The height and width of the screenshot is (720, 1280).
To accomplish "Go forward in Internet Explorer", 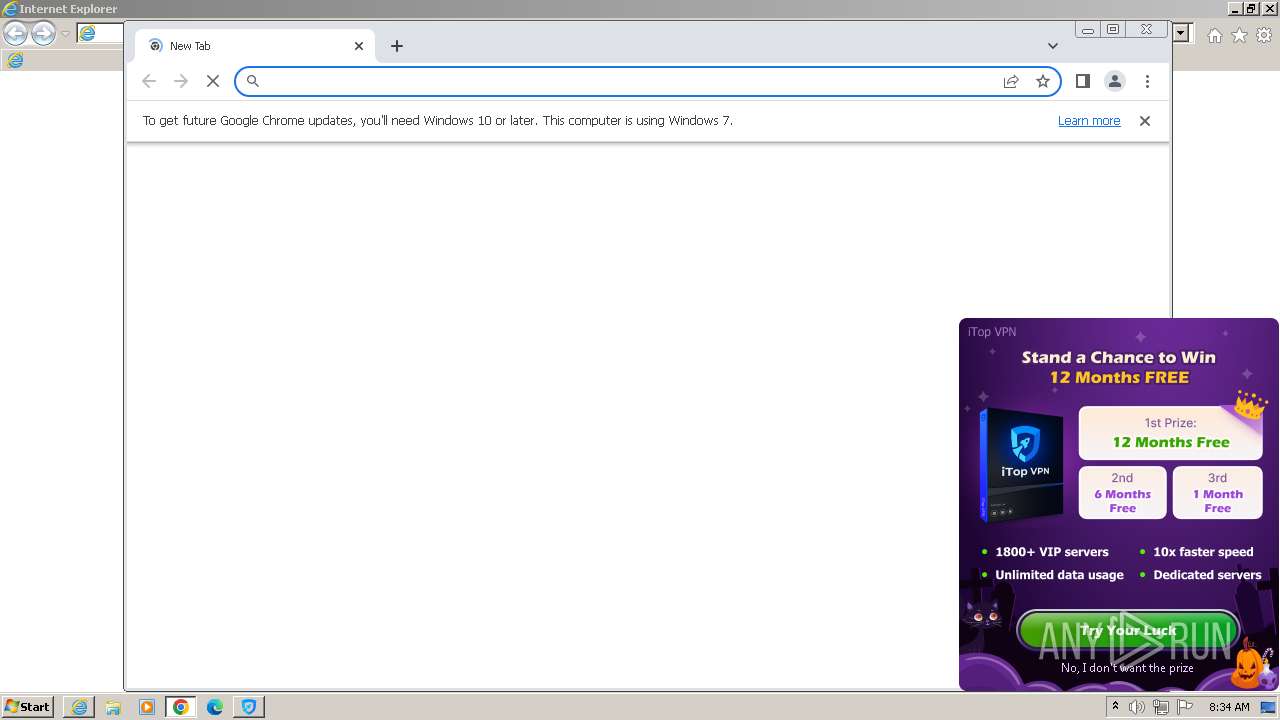I will coord(43,33).
